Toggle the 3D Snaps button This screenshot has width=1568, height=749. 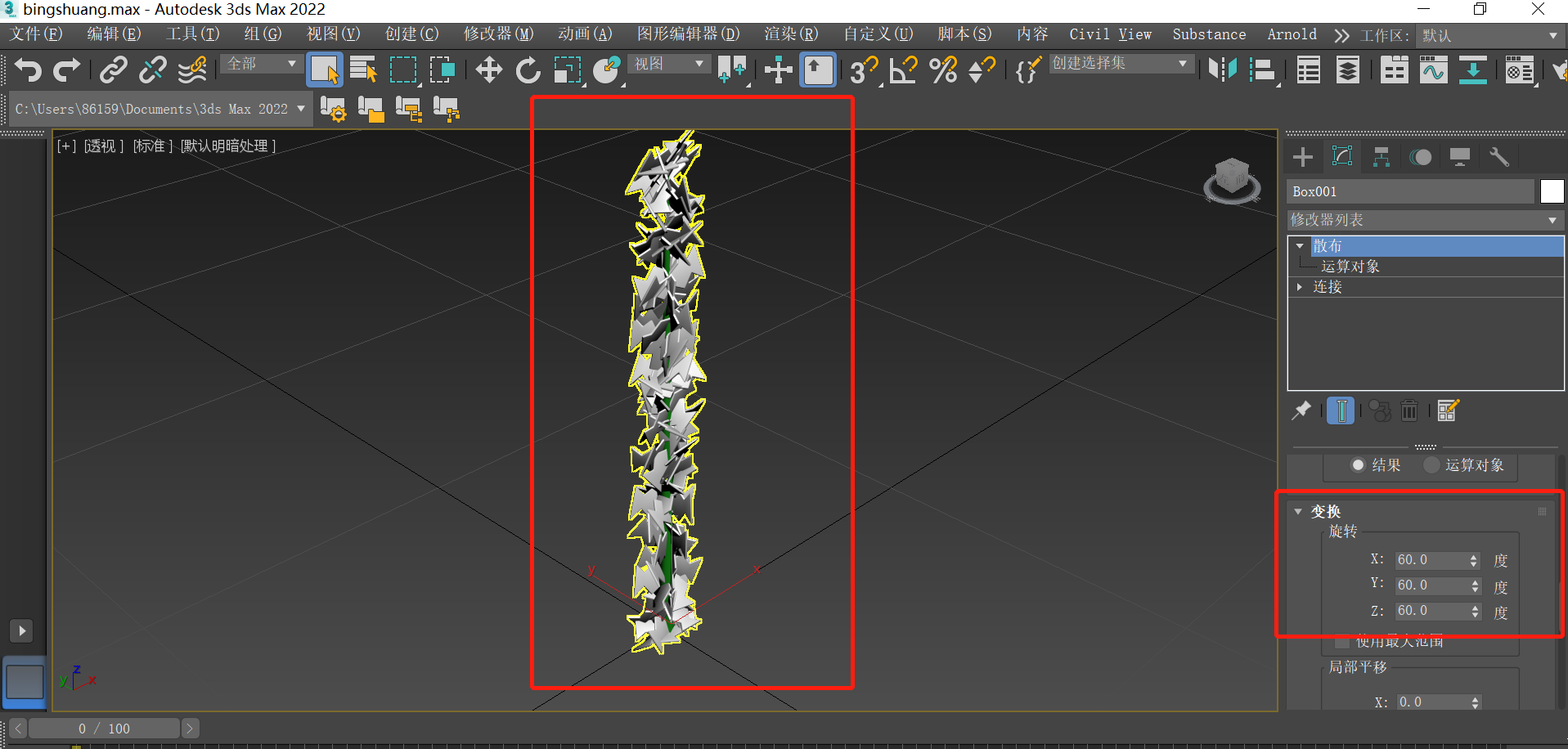click(863, 70)
